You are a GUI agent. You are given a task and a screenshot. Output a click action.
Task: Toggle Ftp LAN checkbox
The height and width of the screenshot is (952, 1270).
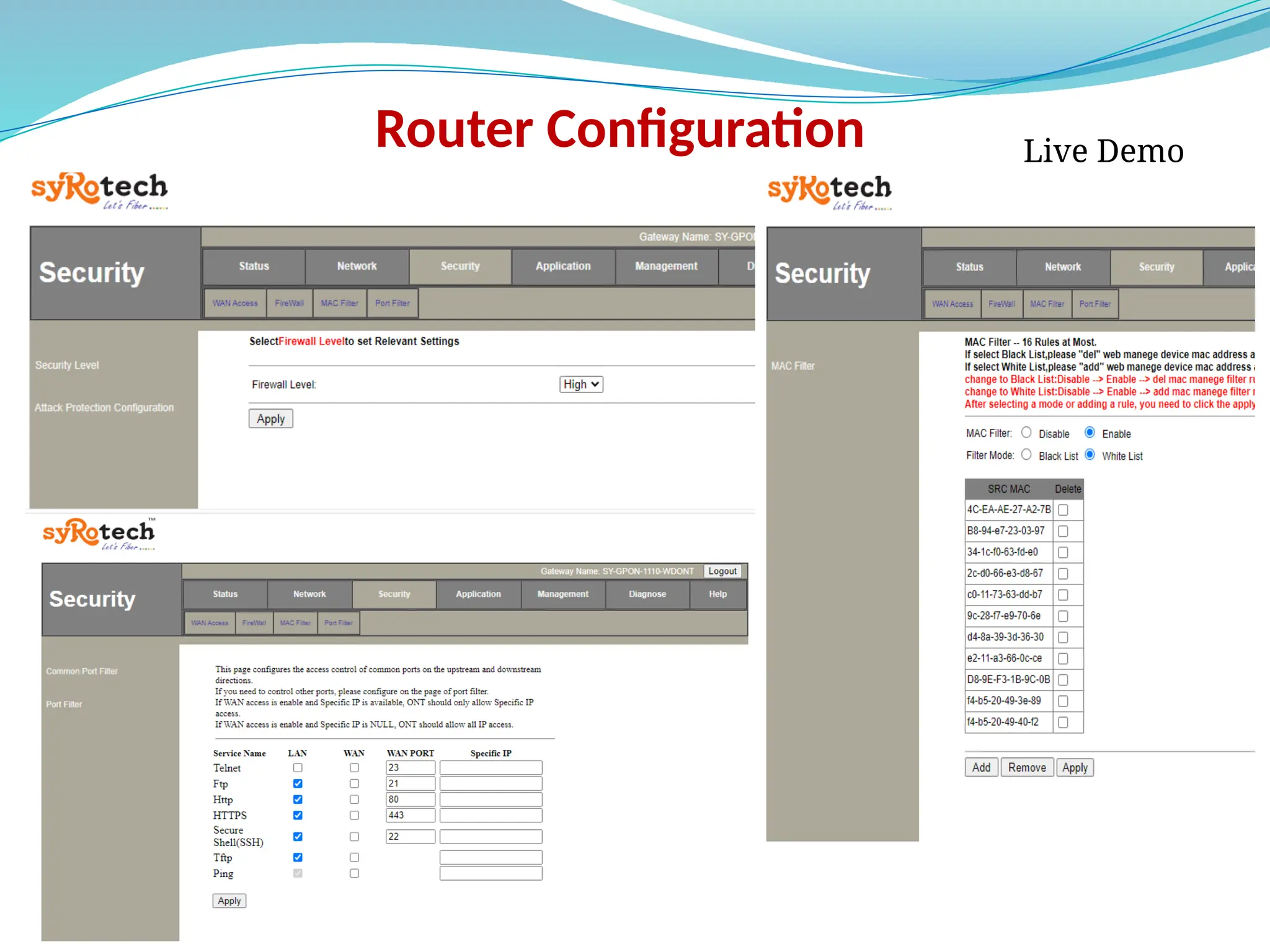[x=298, y=784]
